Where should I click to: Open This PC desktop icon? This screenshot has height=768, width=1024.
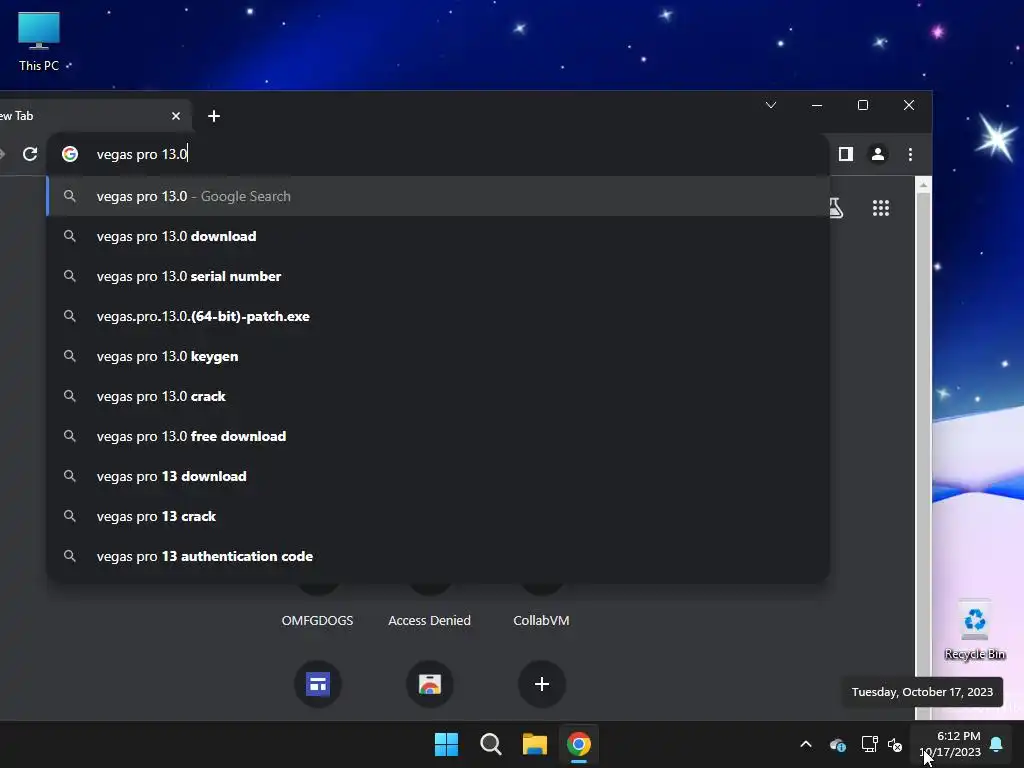pos(39,41)
